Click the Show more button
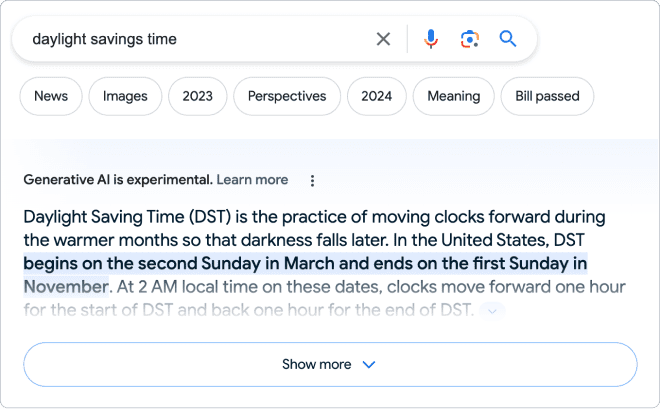The width and height of the screenshot is (660, 409). [329, 364]
